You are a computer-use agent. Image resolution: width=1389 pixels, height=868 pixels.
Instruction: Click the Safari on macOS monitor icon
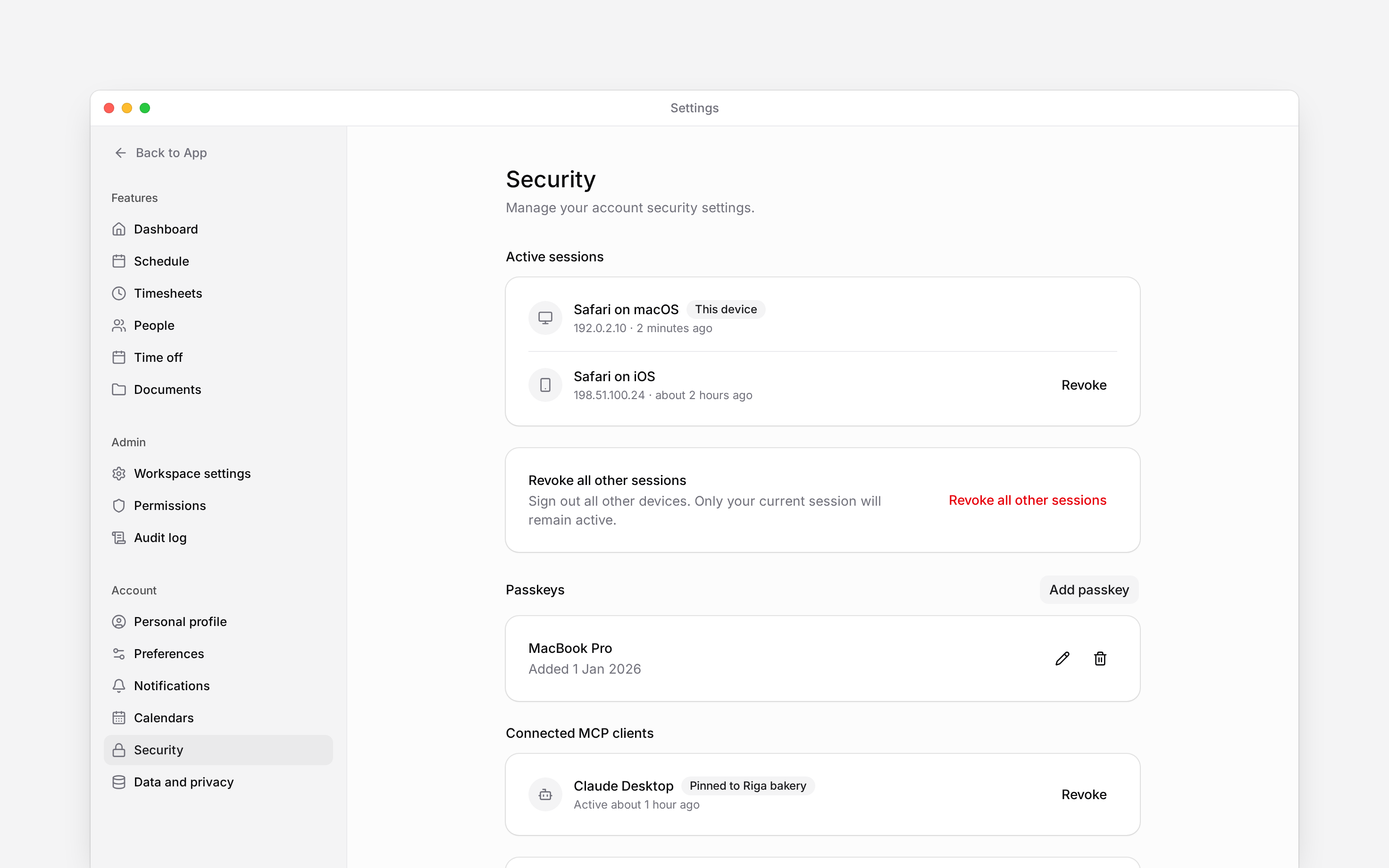click(x=545, y=317)
